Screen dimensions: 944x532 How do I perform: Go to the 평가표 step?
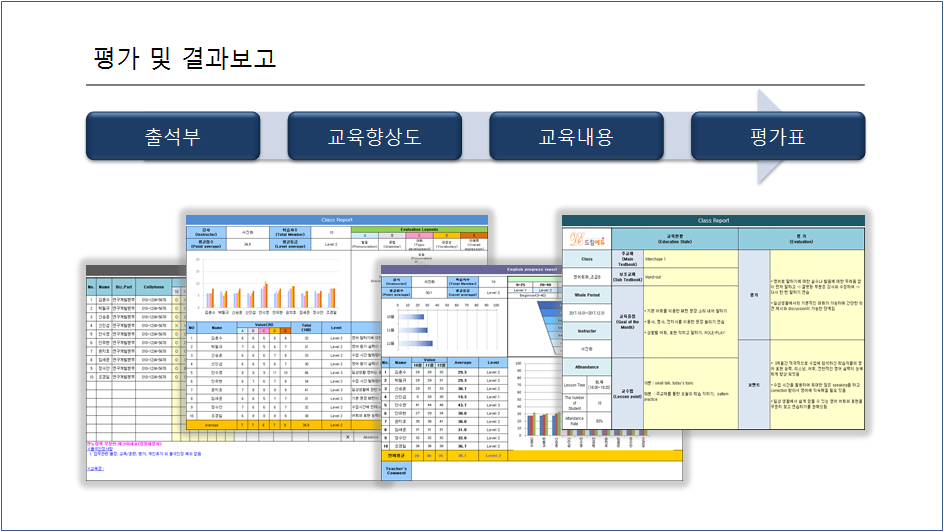pyautogui.click(x=775, y=136)
